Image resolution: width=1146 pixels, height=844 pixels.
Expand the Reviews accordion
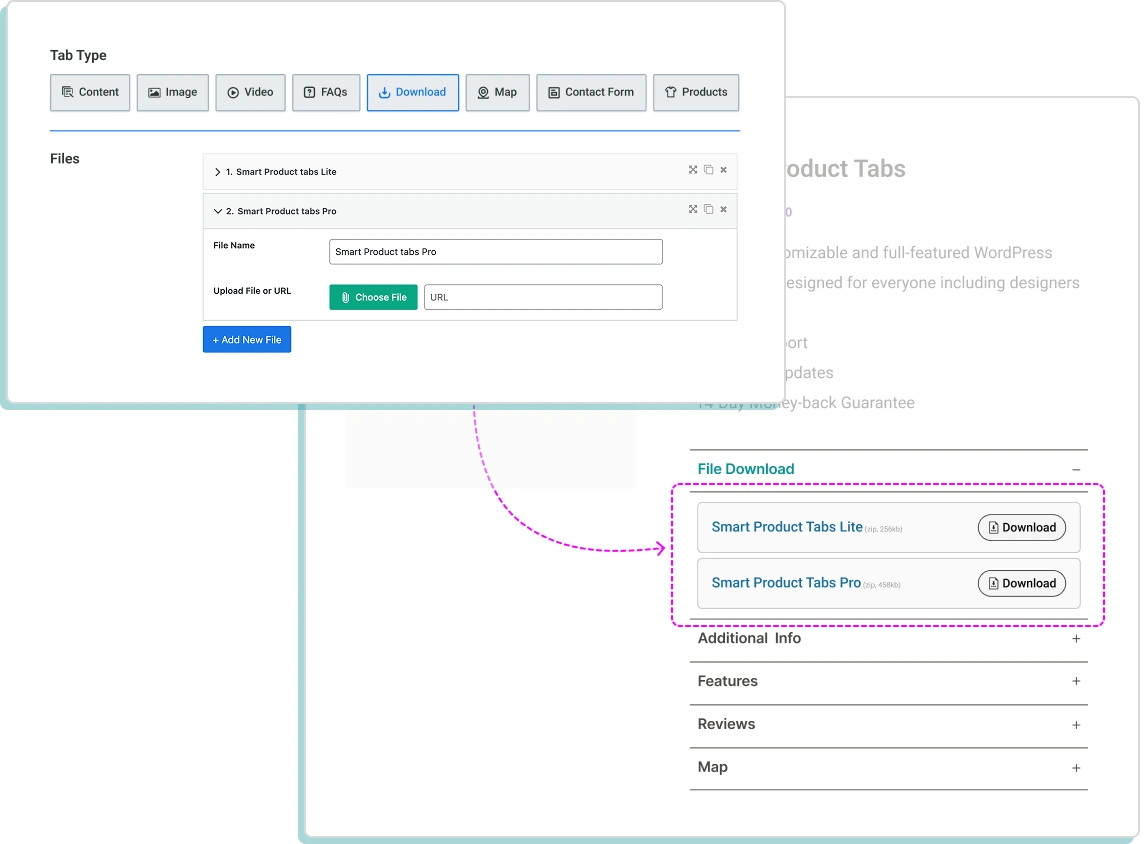(1076, 725)
